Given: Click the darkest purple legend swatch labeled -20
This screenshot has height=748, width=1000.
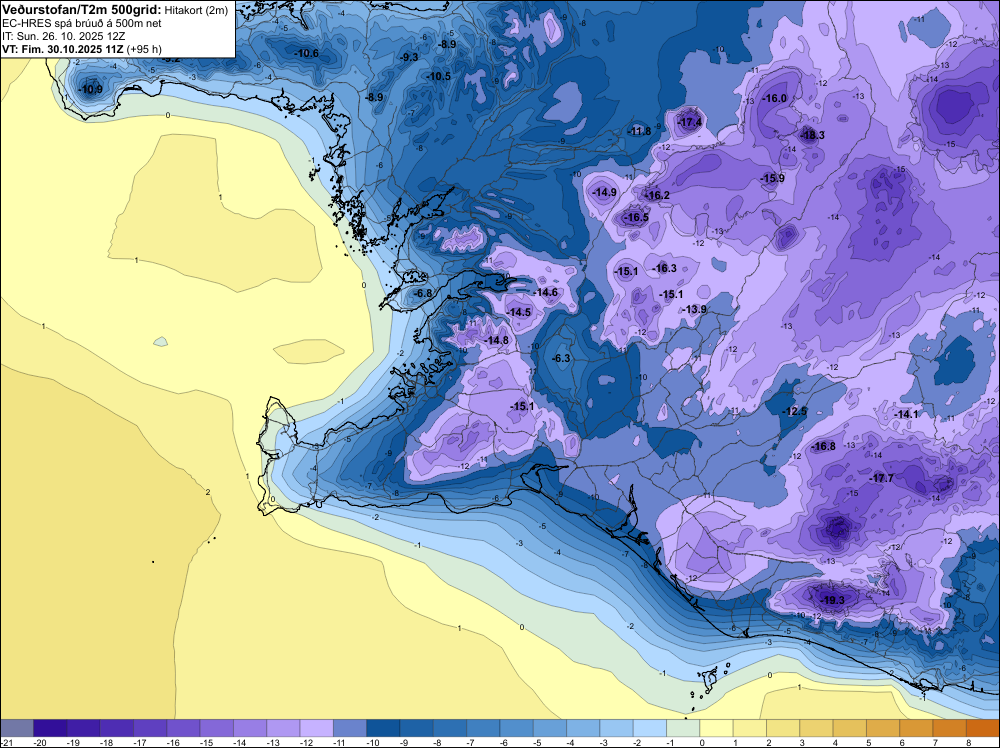Looking at the screenshot, I should (50, 728).
